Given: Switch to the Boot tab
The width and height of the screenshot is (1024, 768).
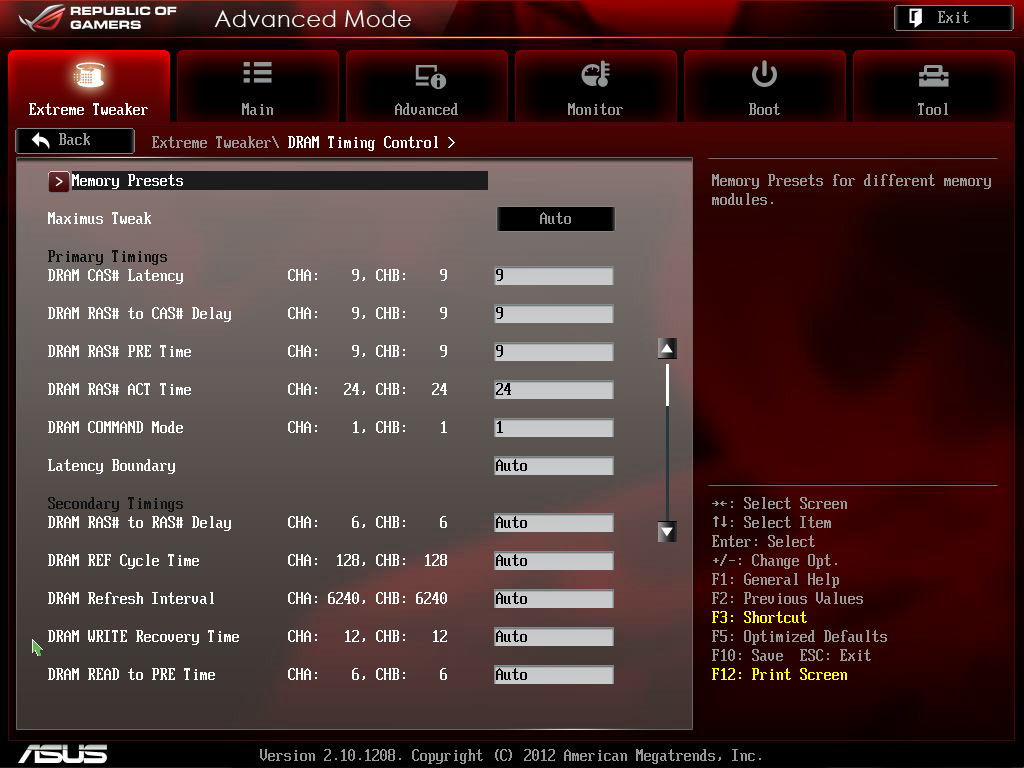Looking at the screenshot, I should (x=764, y=86).
